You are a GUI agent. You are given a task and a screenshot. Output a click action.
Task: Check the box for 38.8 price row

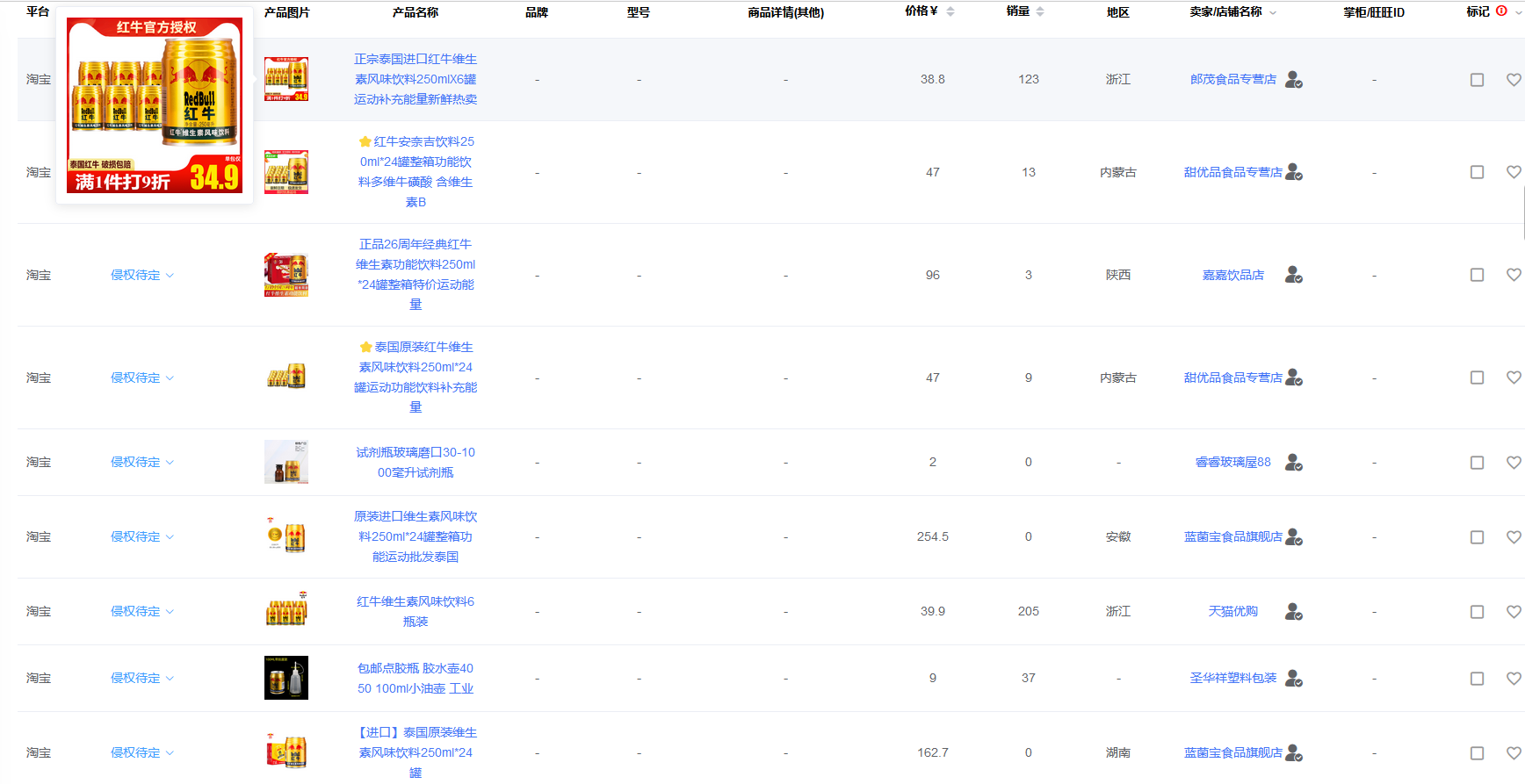[x=1478, y=80]
